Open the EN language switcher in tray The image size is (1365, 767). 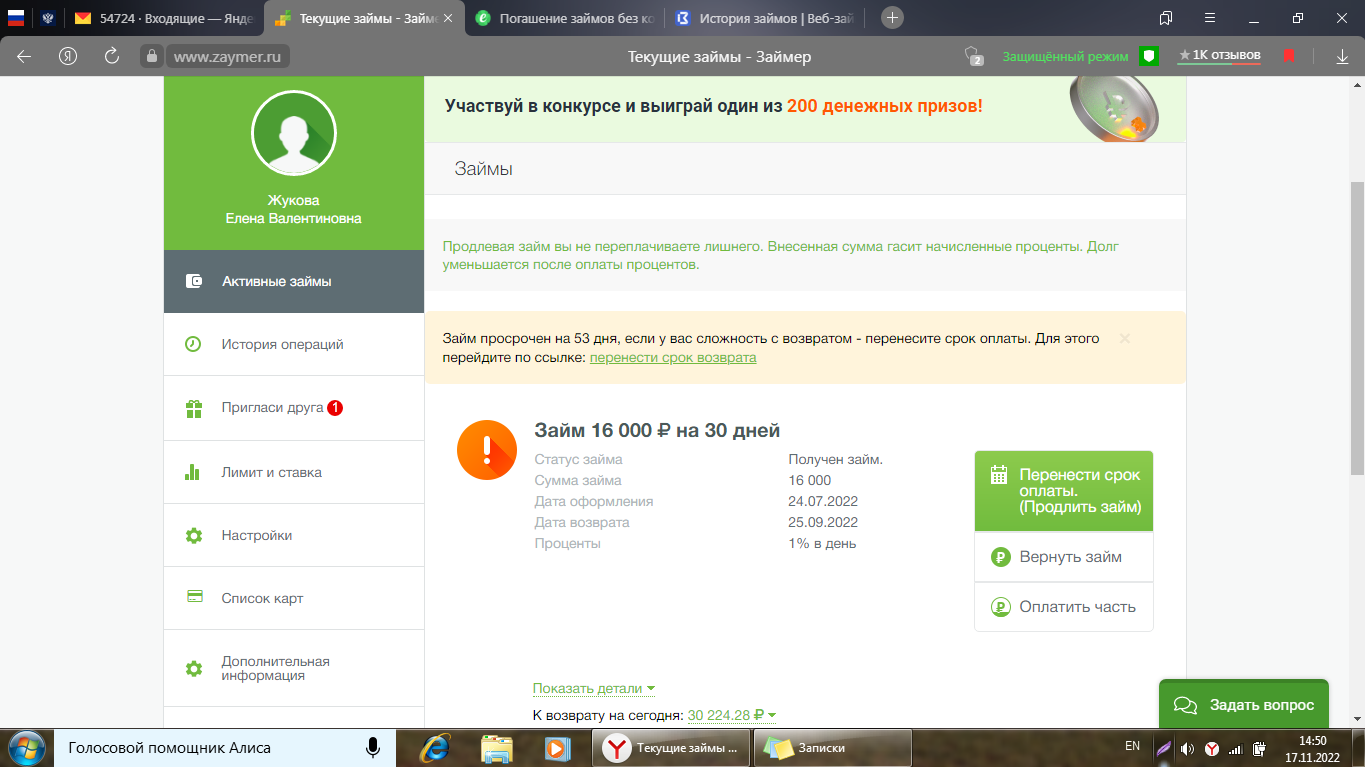(1132, 746)
